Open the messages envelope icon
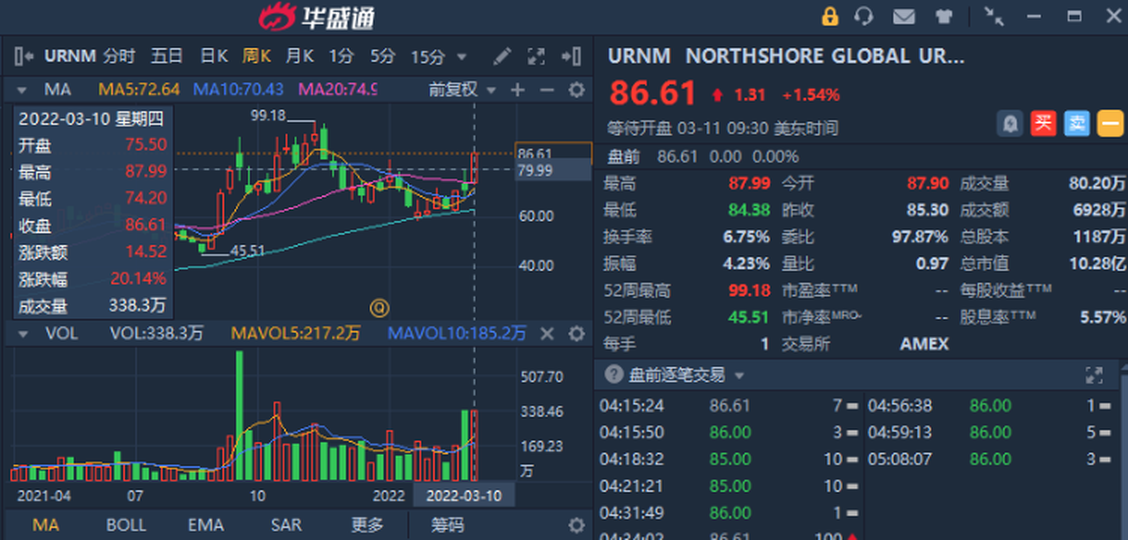 [904, 16]
